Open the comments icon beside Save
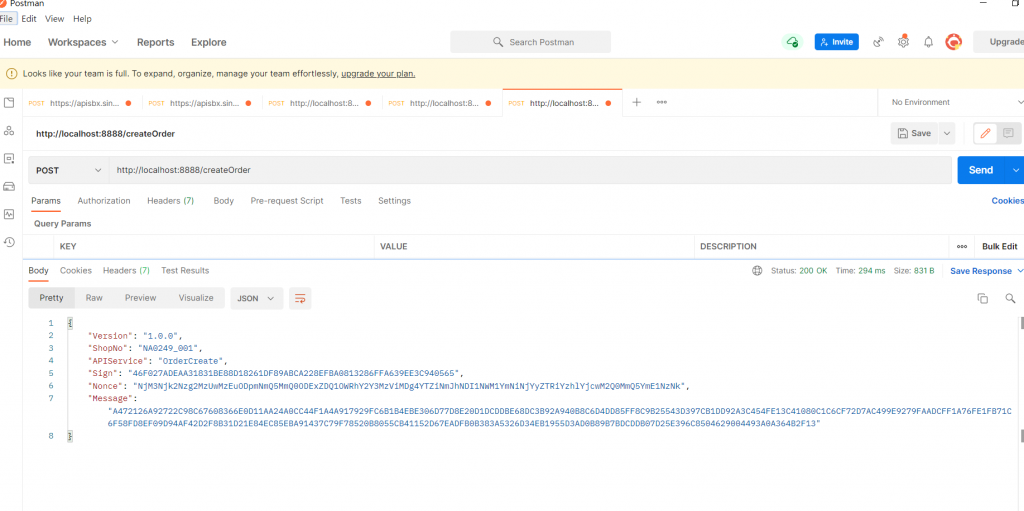 (1008, 133)
